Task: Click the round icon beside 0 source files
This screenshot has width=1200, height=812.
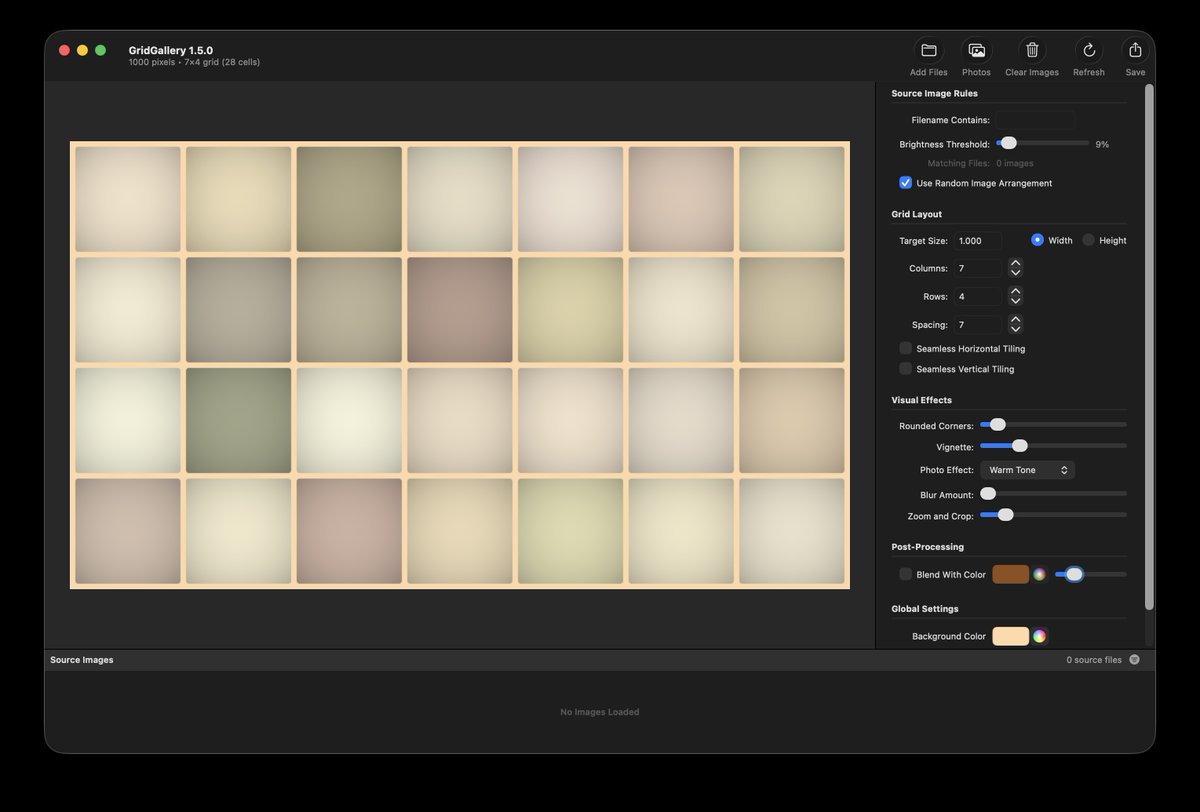Action: (1134, 660)
